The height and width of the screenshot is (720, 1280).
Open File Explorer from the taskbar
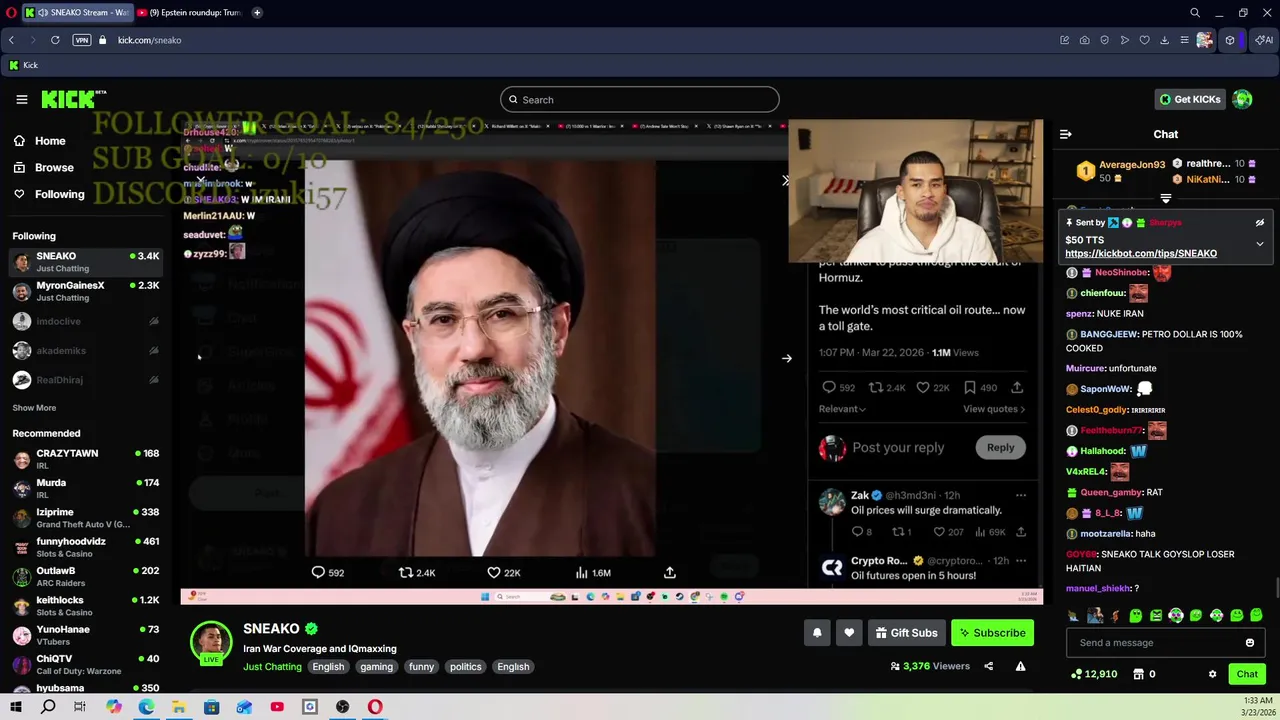(x=178, y=707)
